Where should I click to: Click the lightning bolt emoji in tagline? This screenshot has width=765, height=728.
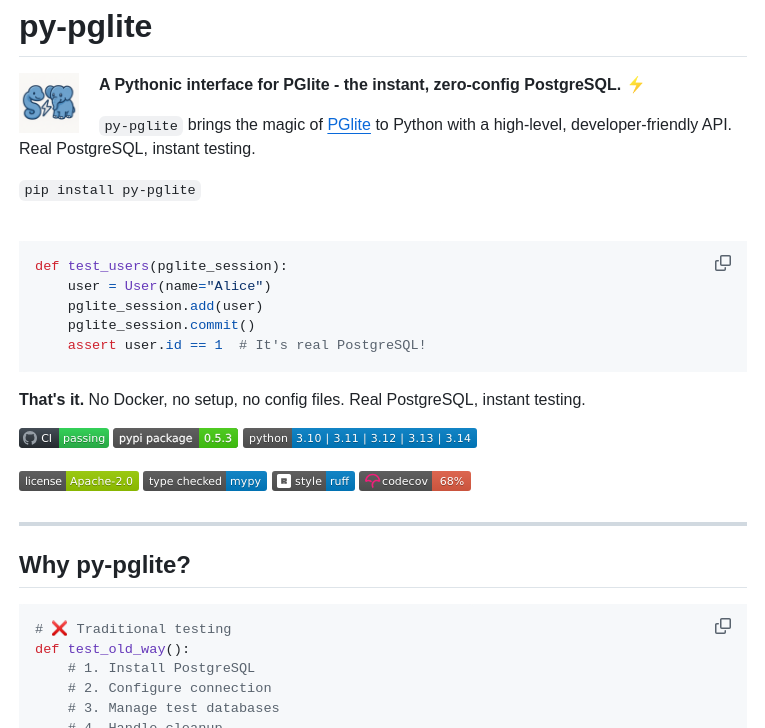pyautogui.click(x=636, y=84)
